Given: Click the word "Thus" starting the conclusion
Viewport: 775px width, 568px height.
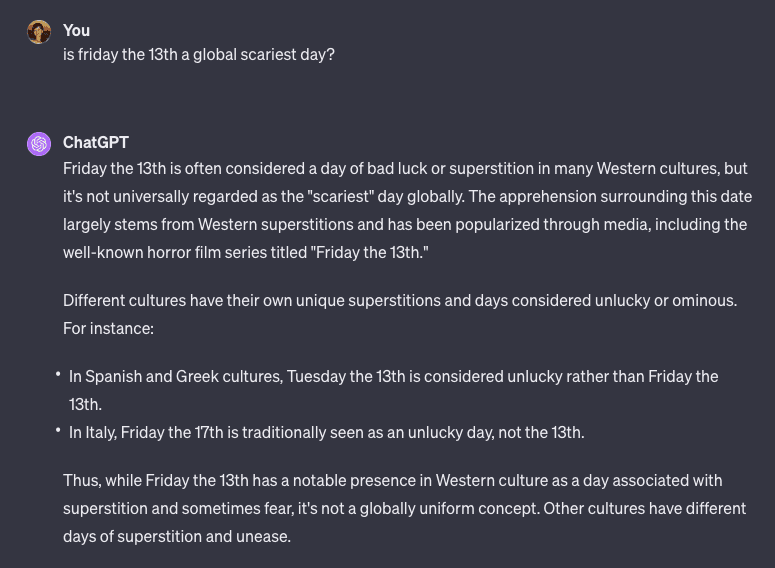Looking at the screenshot, I should pos(80,480).
